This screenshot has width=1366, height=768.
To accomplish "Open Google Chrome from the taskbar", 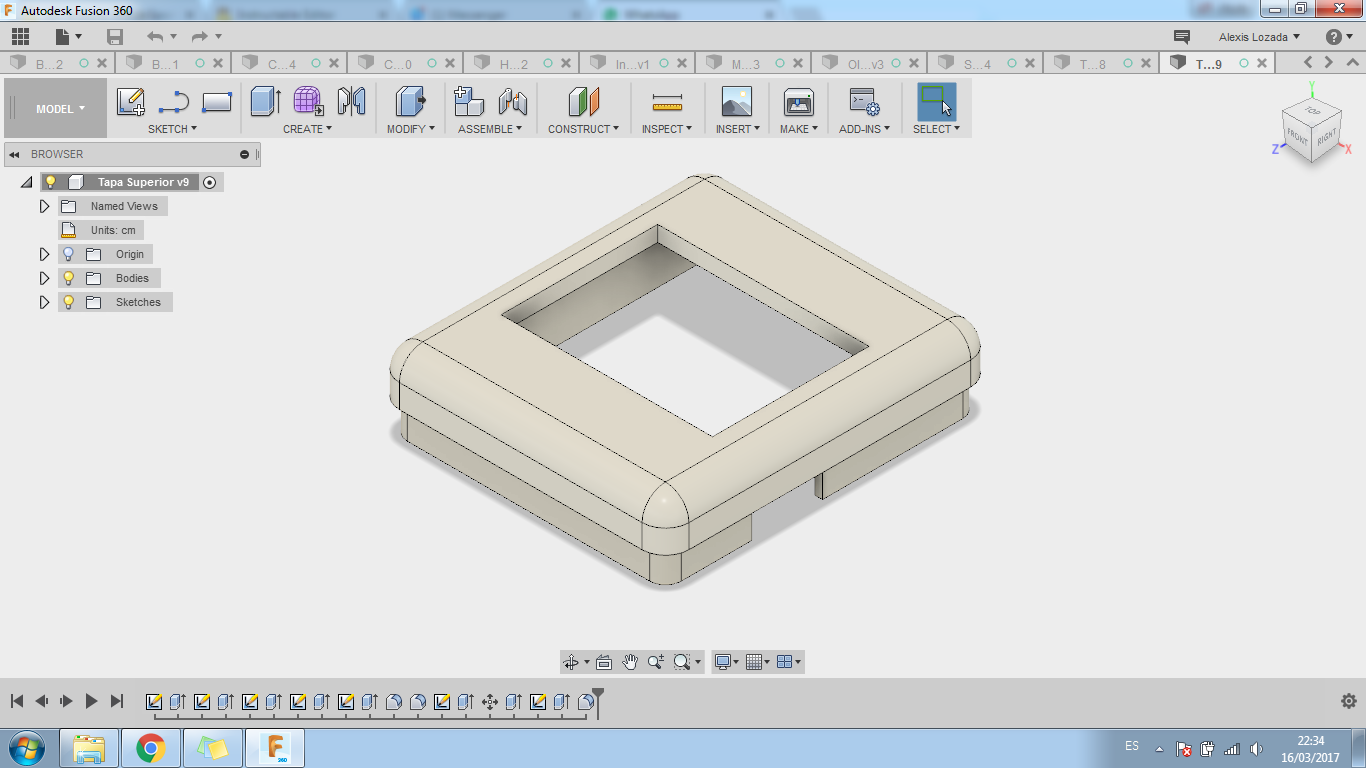I will (x=151, y=748).
